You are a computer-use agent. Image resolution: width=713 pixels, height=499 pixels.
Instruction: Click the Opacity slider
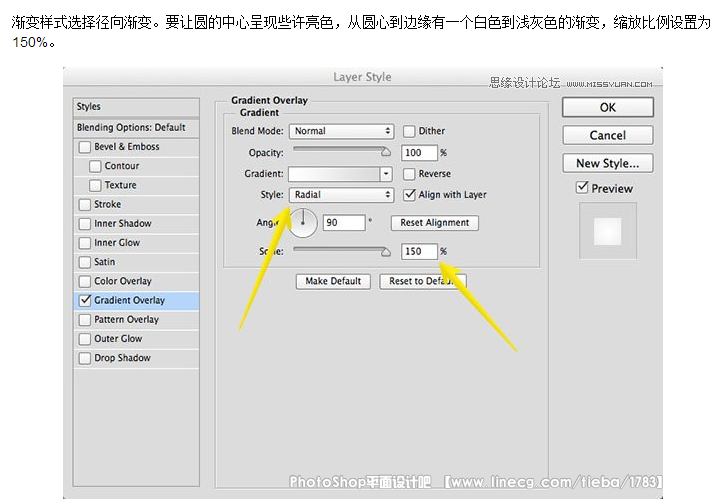(x=340, y=153)
